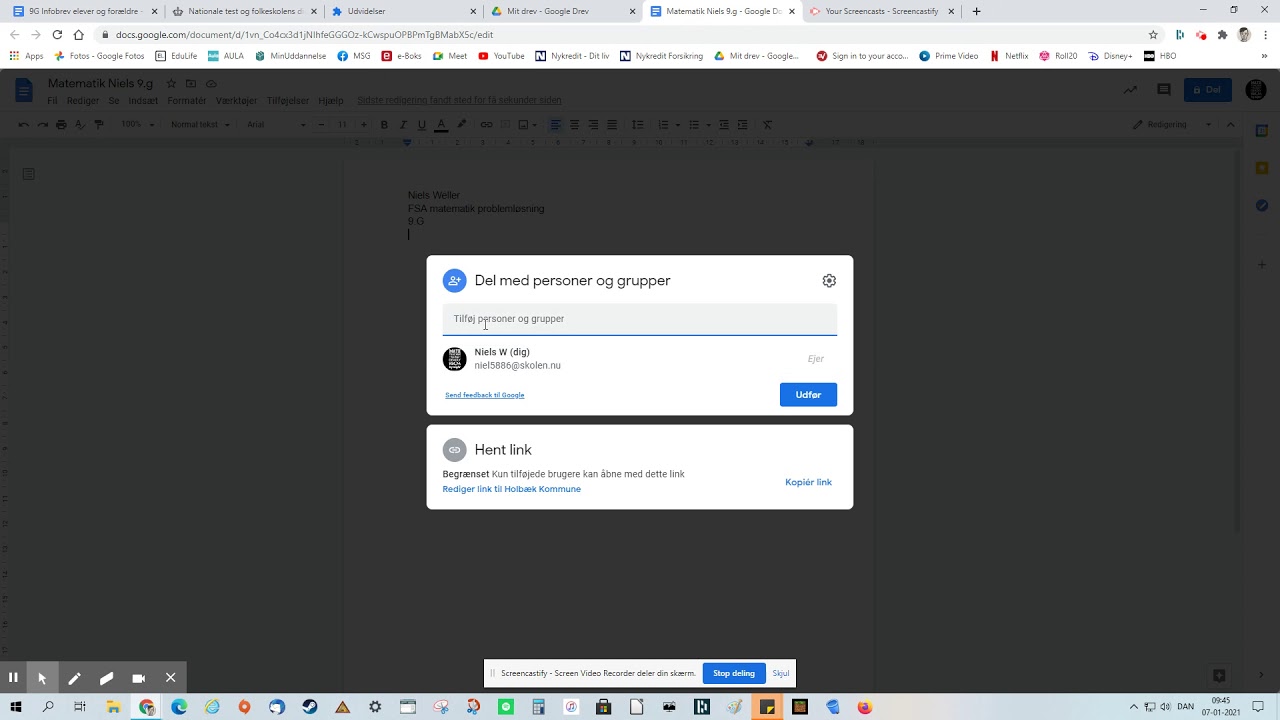This screenshot has width=1280, height=720.
Task: Click Skjul in the sharing bar
Action: (781, 673)
